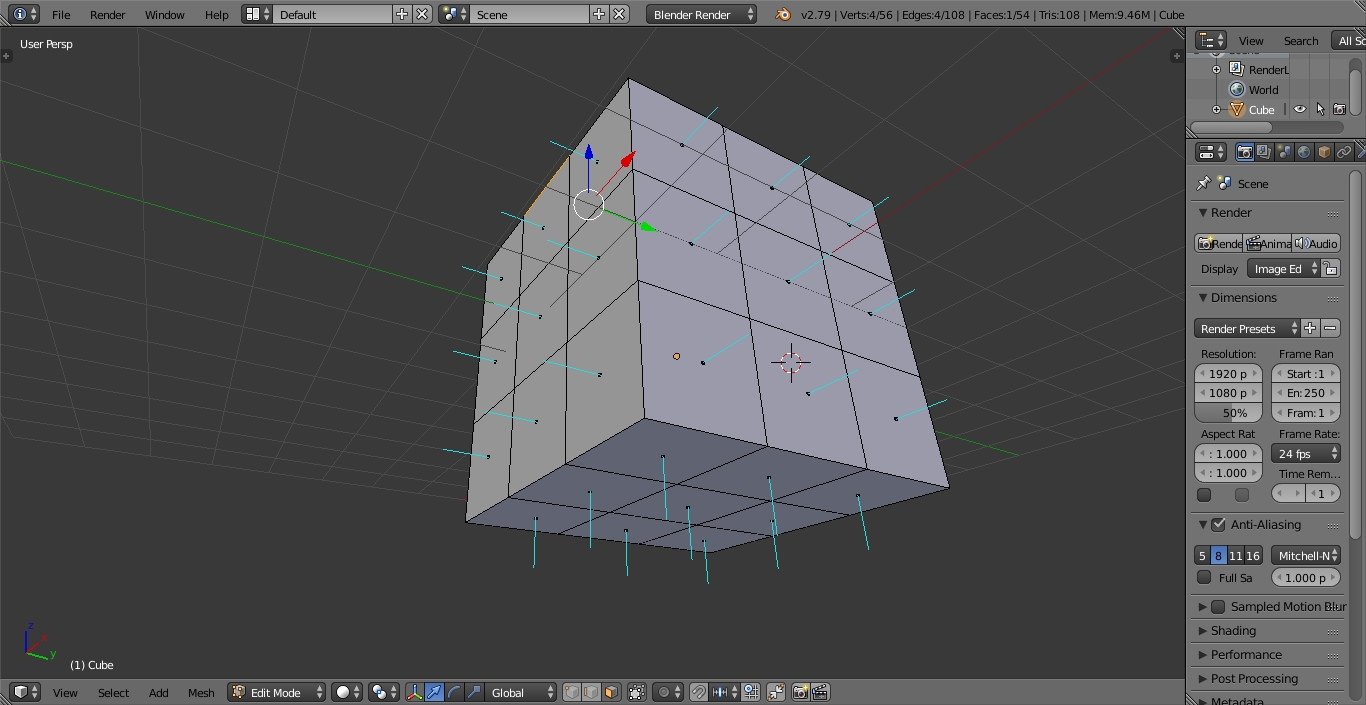
Task: Toggle limit selection to visible icon
Action: (636, 692)
